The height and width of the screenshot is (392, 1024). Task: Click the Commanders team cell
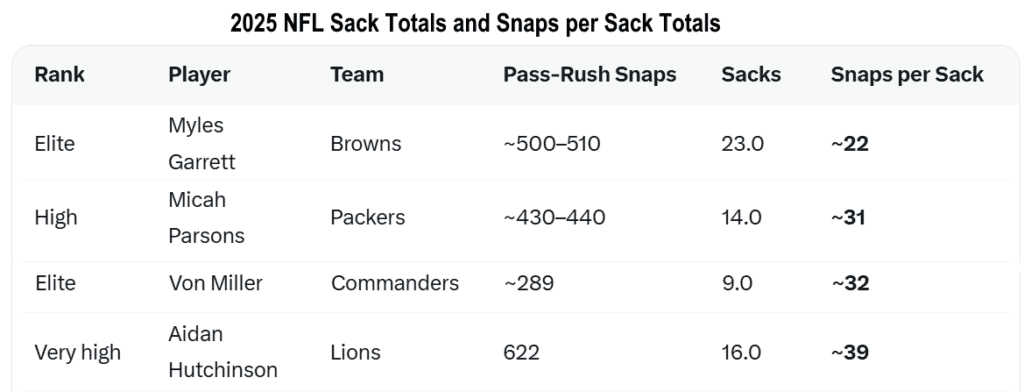point(395,283)
